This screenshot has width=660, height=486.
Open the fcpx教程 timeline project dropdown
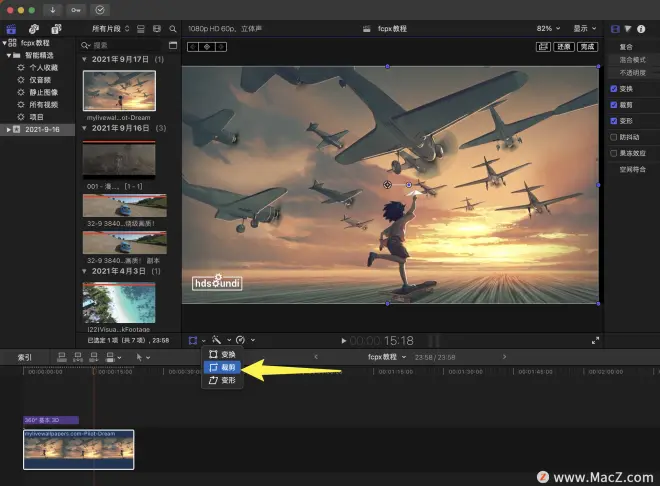coord(387,357)
